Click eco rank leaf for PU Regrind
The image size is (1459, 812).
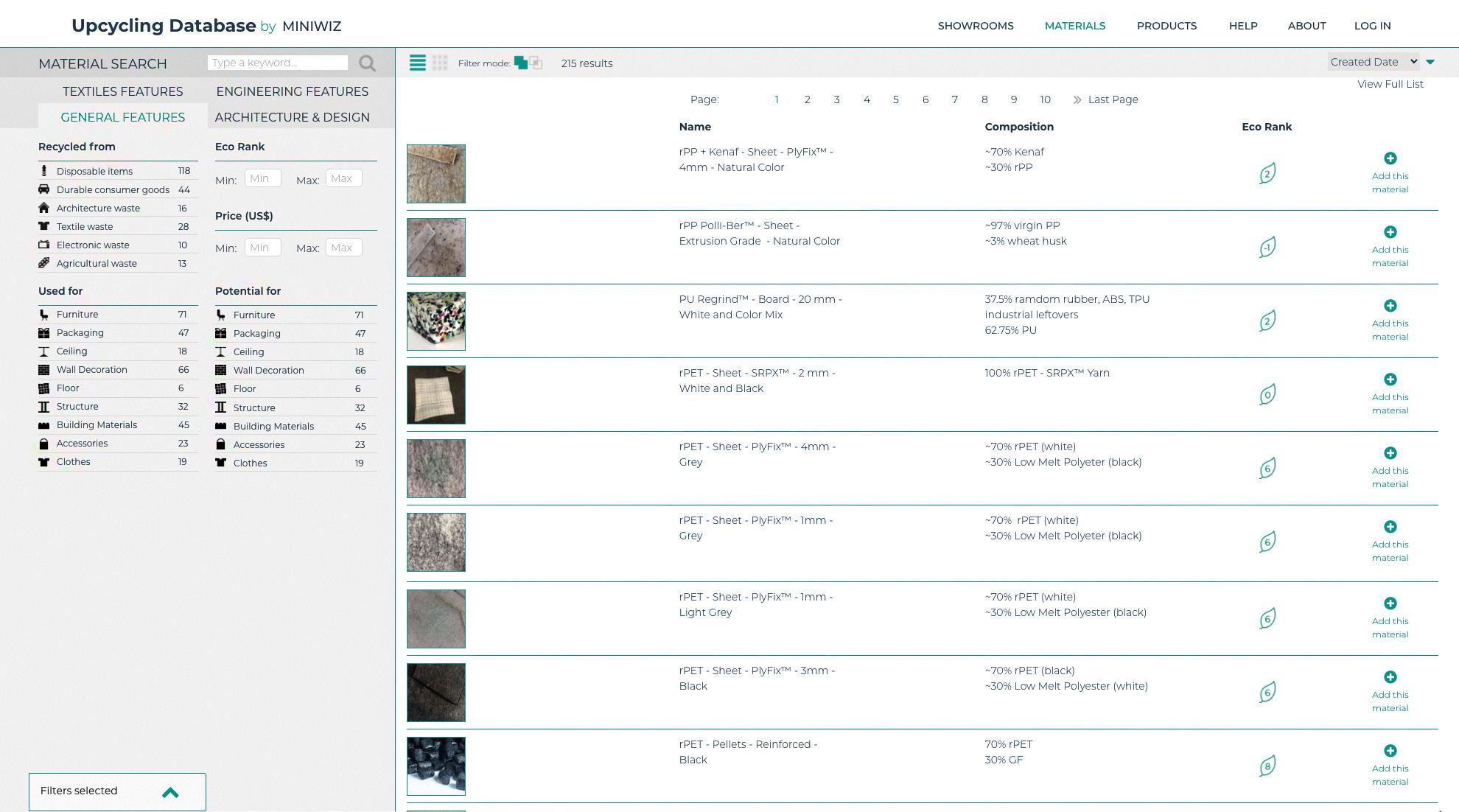(1267, 321)
